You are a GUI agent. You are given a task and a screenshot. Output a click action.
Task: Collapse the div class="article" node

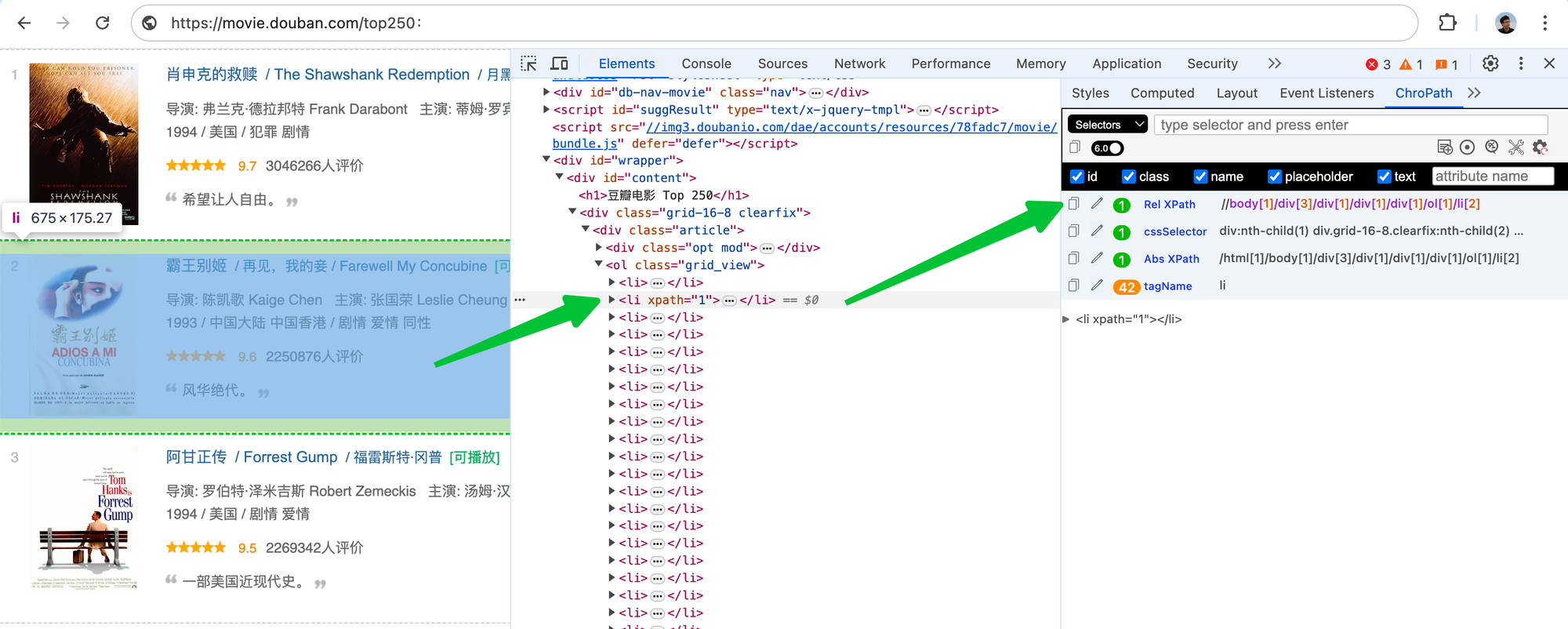coord(586,230)
